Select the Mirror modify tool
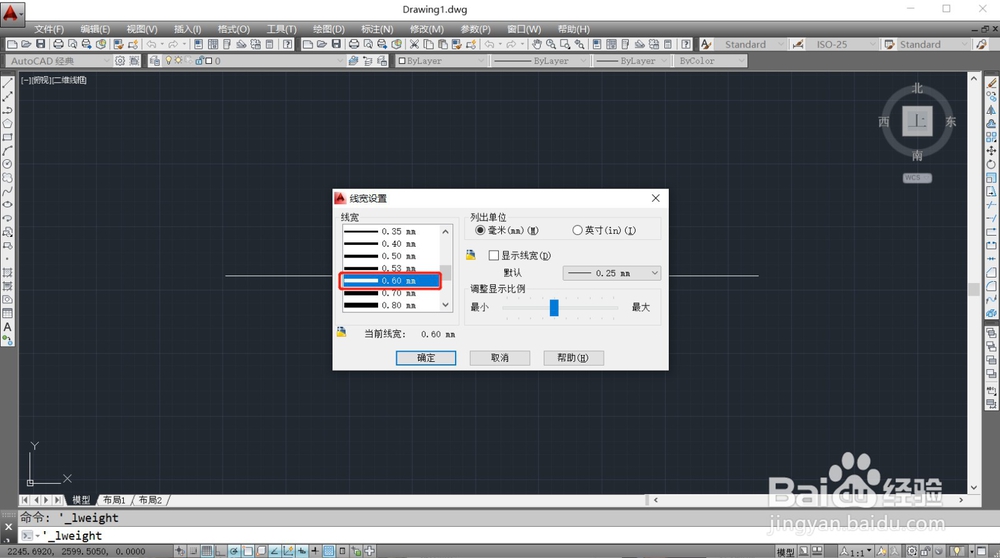Viewport: 1000px width, 558px height. pos(991,110)
